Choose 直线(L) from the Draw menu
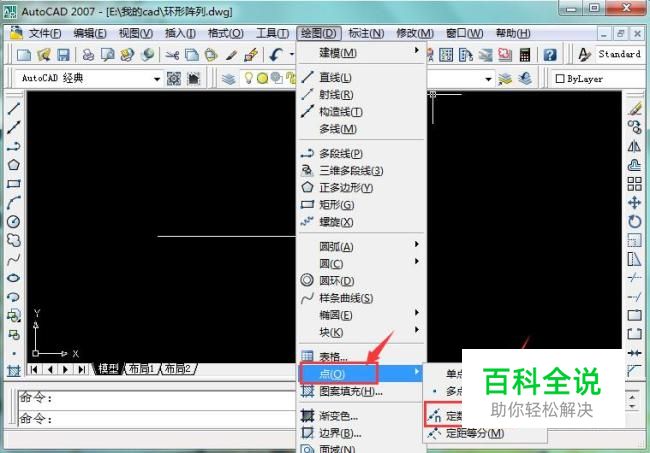Viewport: 650px width, 453px height. point(361,78)
